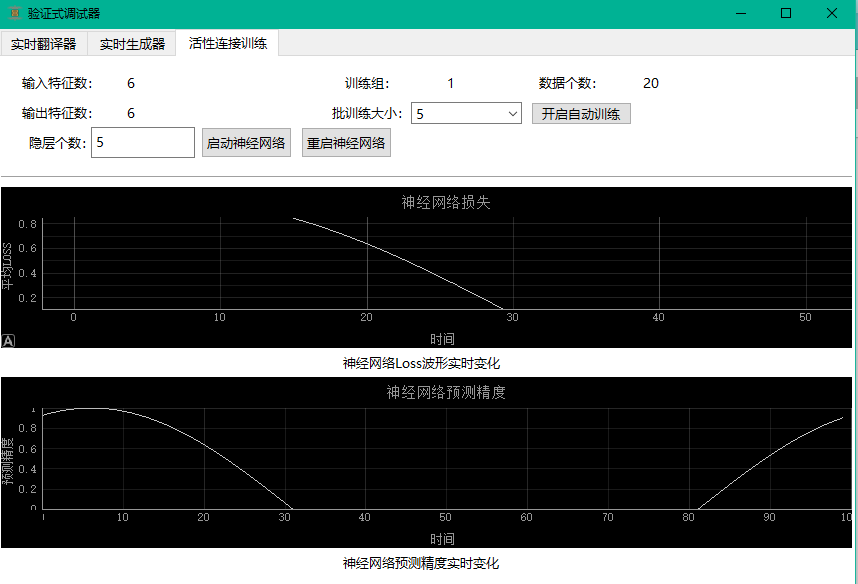
Task: Click the 神经网络损失 chart title
Action: 446,203
